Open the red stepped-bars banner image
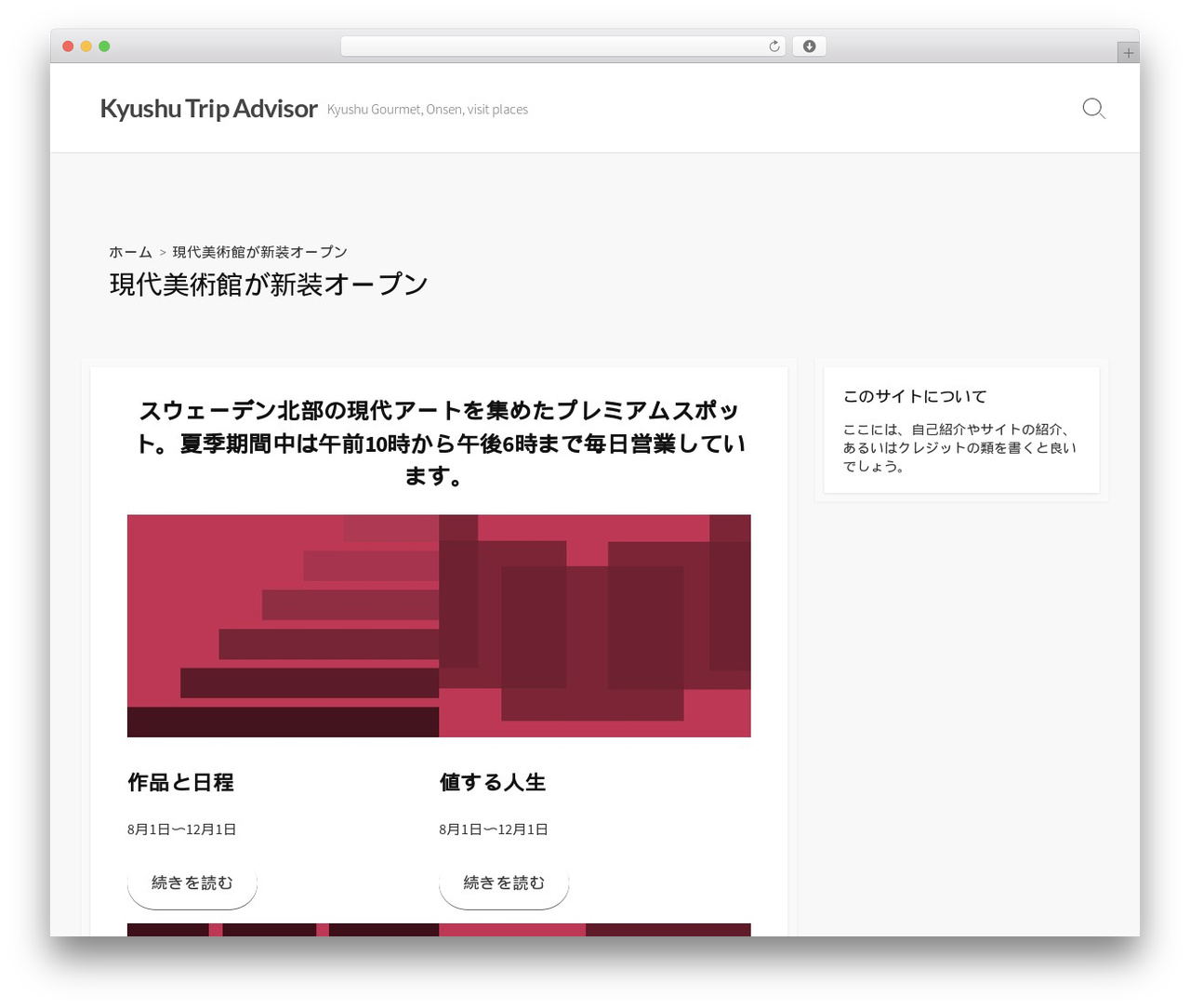Viewport: 1190px width, 1008px height. tap(283, 626)
